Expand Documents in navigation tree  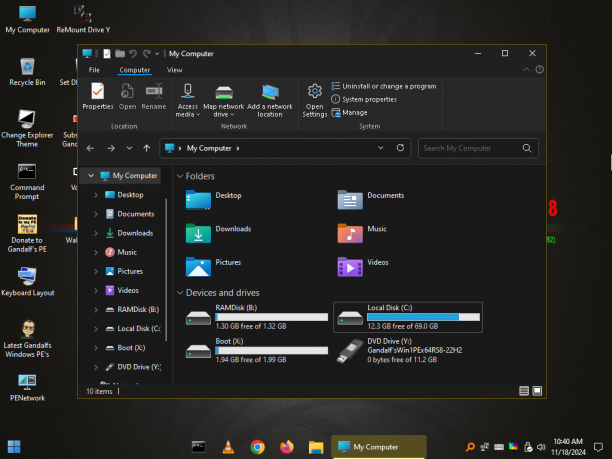click(96, 214)
